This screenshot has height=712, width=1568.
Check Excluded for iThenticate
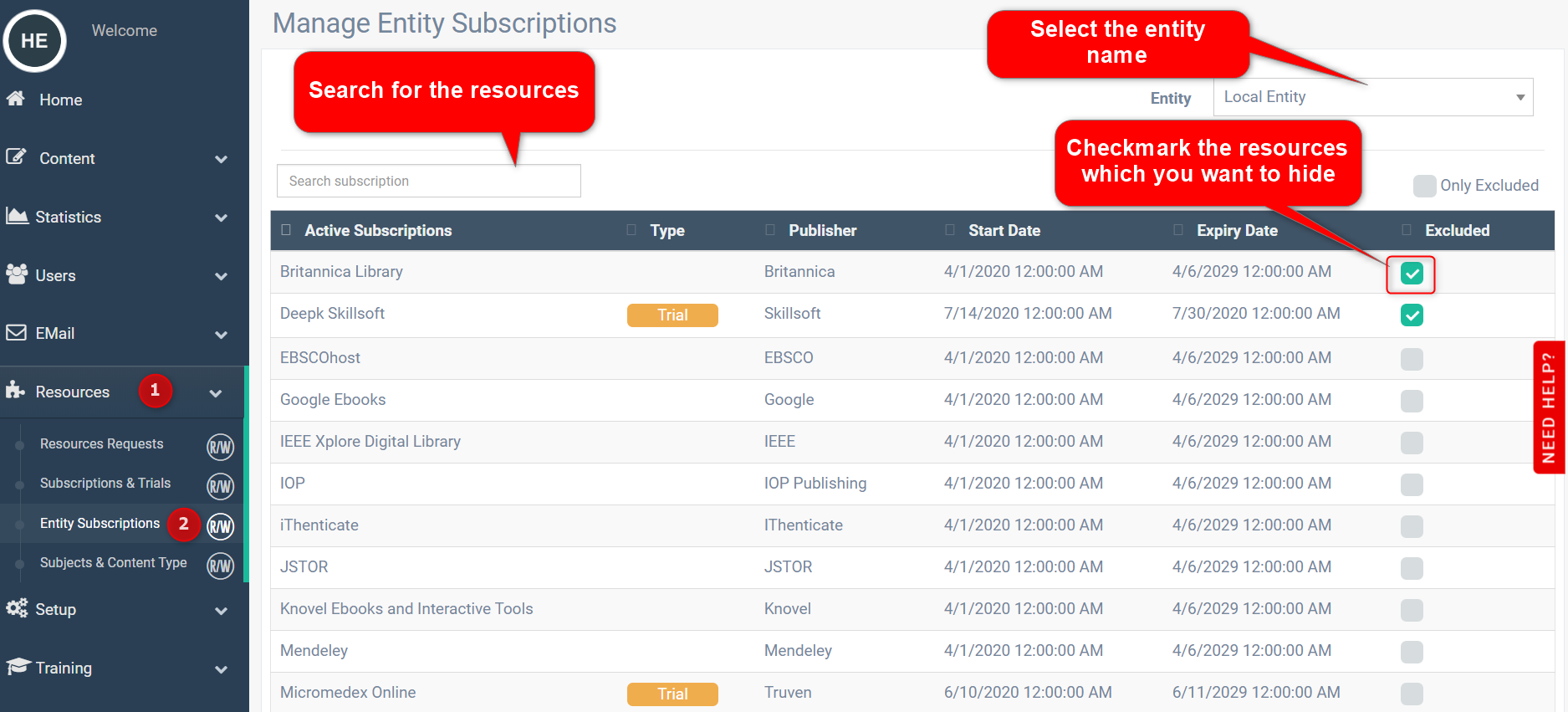click(x=1412, y=526)
